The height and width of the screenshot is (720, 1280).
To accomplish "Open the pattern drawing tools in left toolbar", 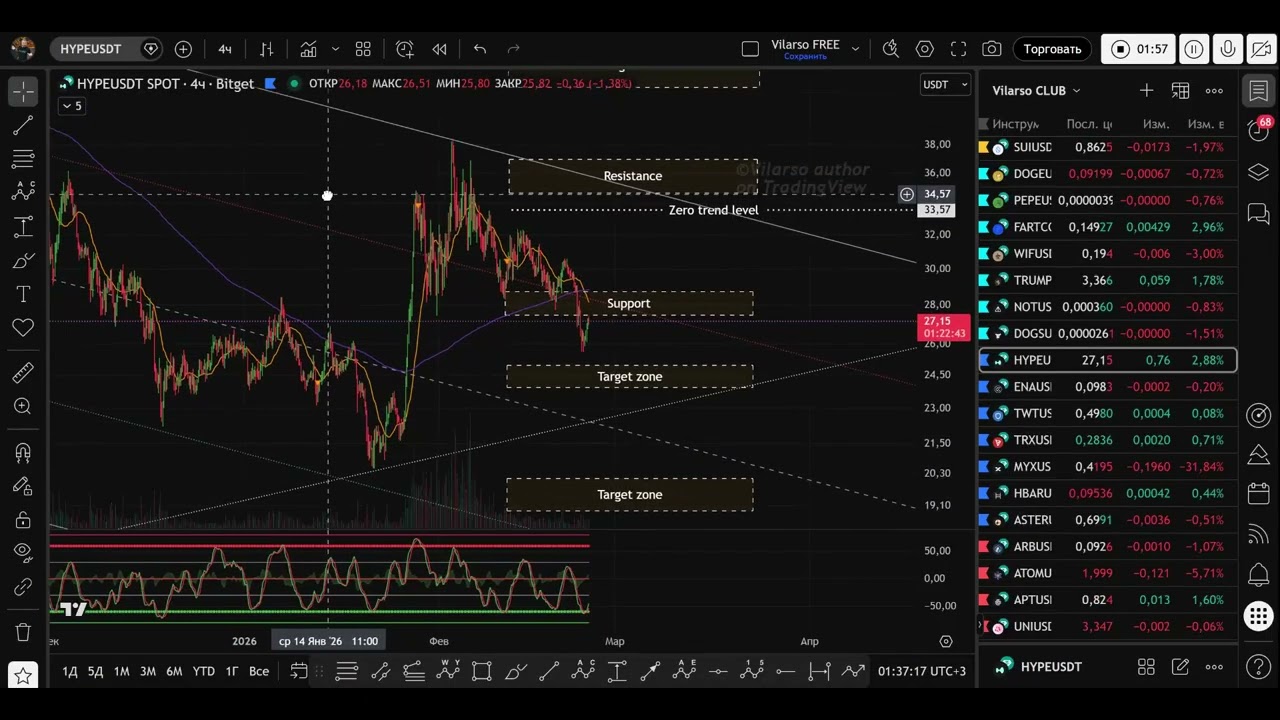I will (23, 193).
